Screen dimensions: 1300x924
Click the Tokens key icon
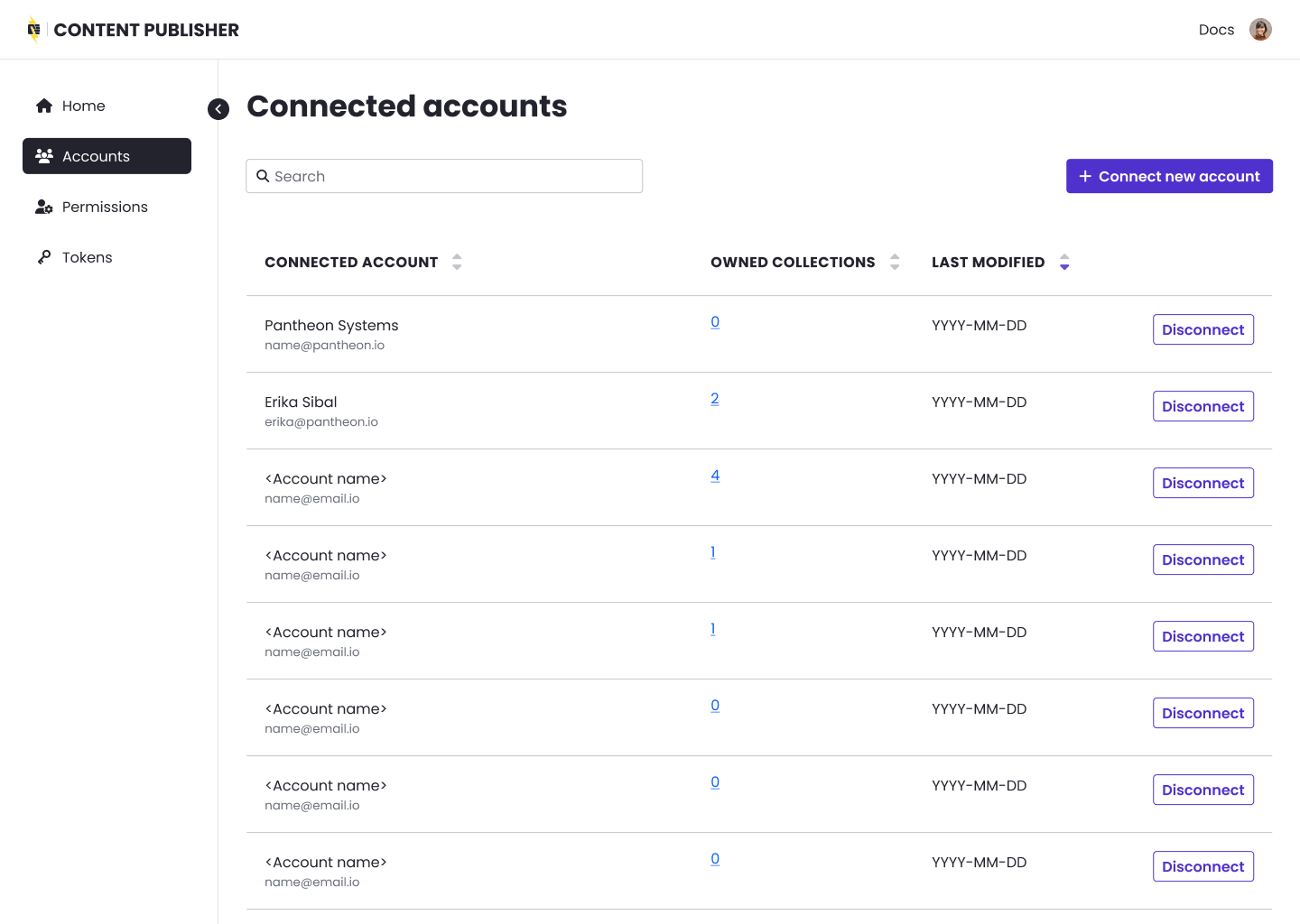[x=44, y=257]
